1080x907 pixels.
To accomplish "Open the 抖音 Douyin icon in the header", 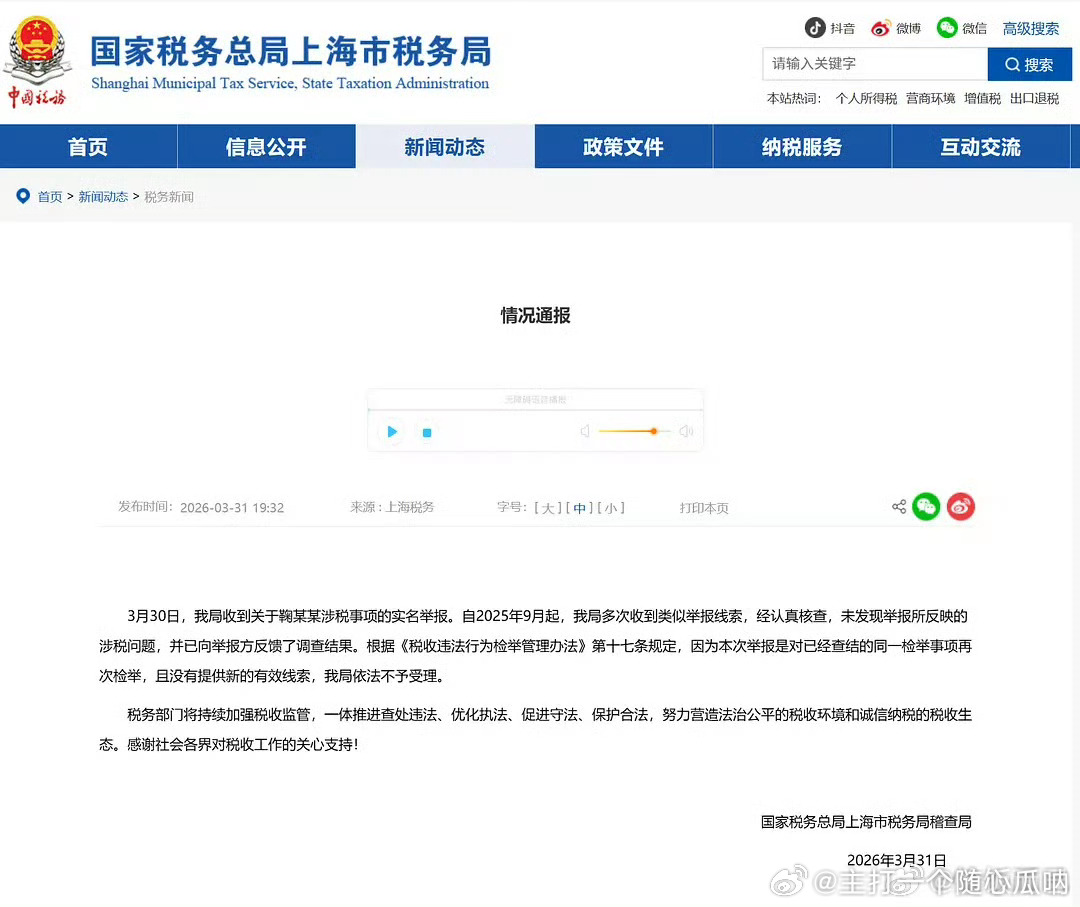I will coord(817,27).
